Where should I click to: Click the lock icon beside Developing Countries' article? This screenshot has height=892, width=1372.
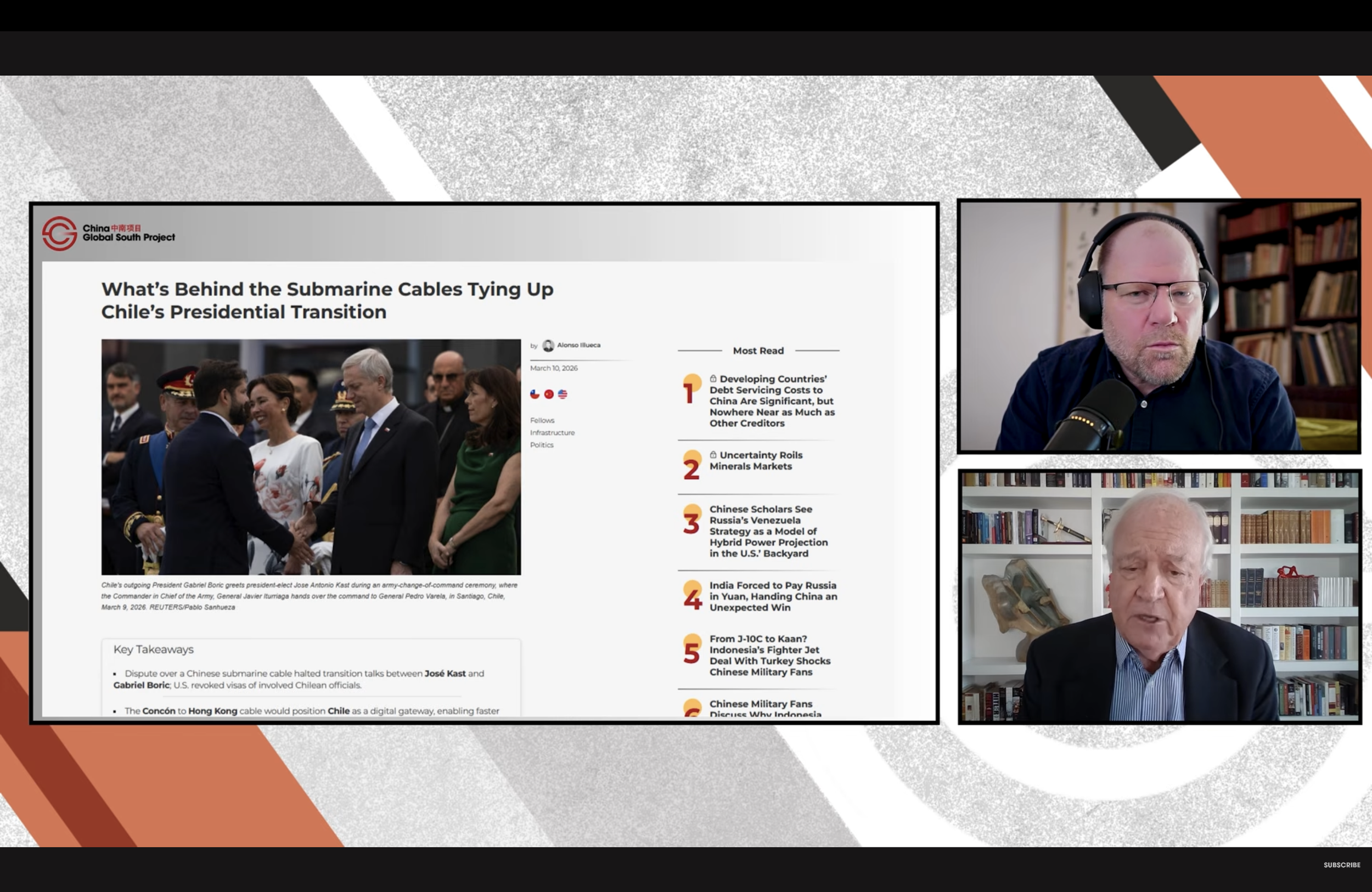click(713, 379)
